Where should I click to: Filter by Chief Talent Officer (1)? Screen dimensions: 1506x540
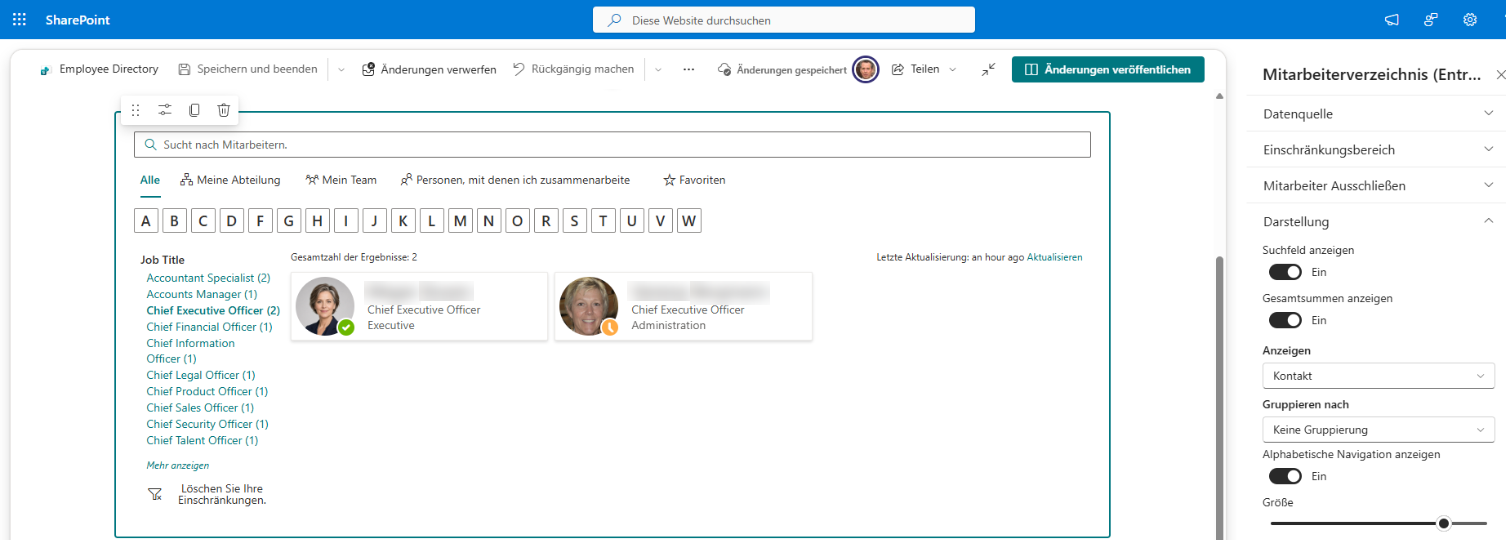coord(202,440)
